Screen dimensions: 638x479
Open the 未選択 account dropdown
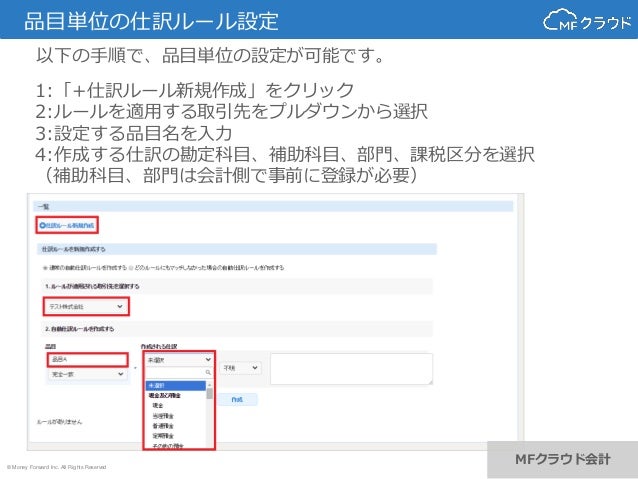pos(179,360)
